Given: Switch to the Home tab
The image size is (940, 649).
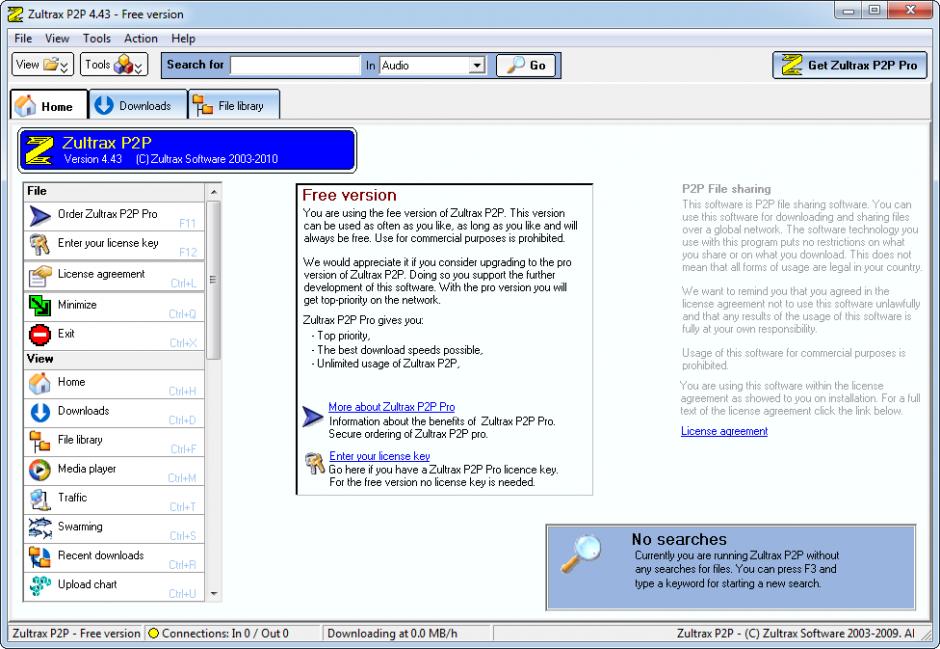Looking at the screenshot, I should click(49, 105).
